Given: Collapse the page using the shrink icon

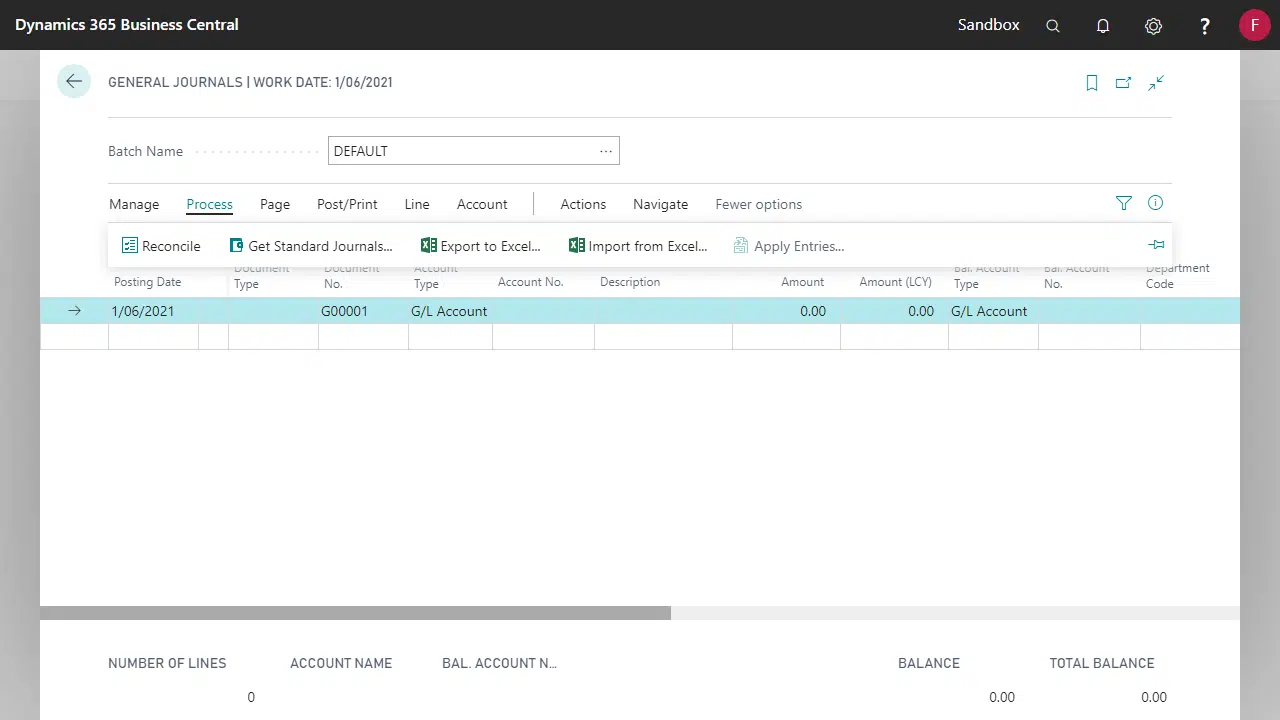Looking at the screenshot, I should (1156, 83).
